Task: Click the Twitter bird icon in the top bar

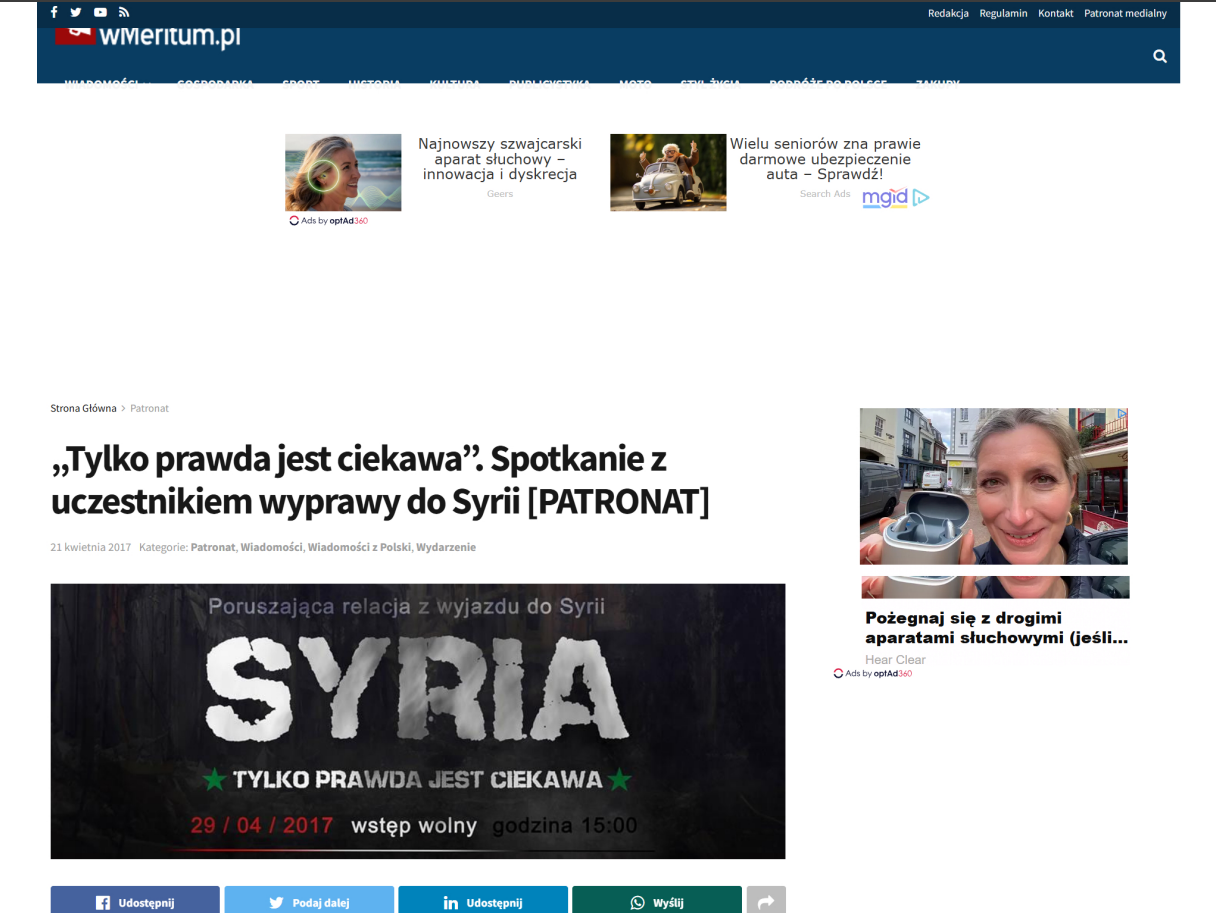Action: click(x=76, y=12)
